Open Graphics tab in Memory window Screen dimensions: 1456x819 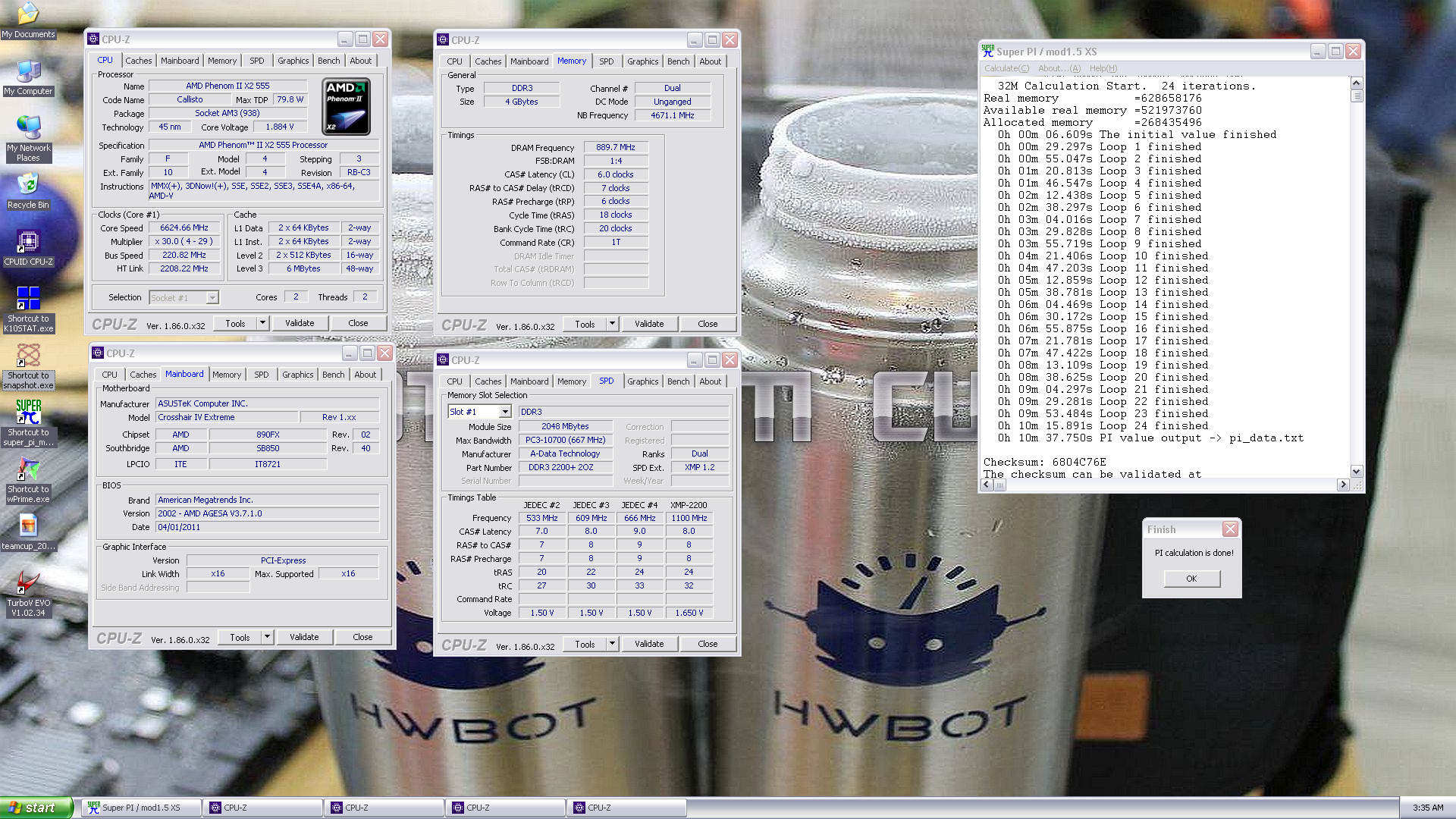tap(642, 61)
